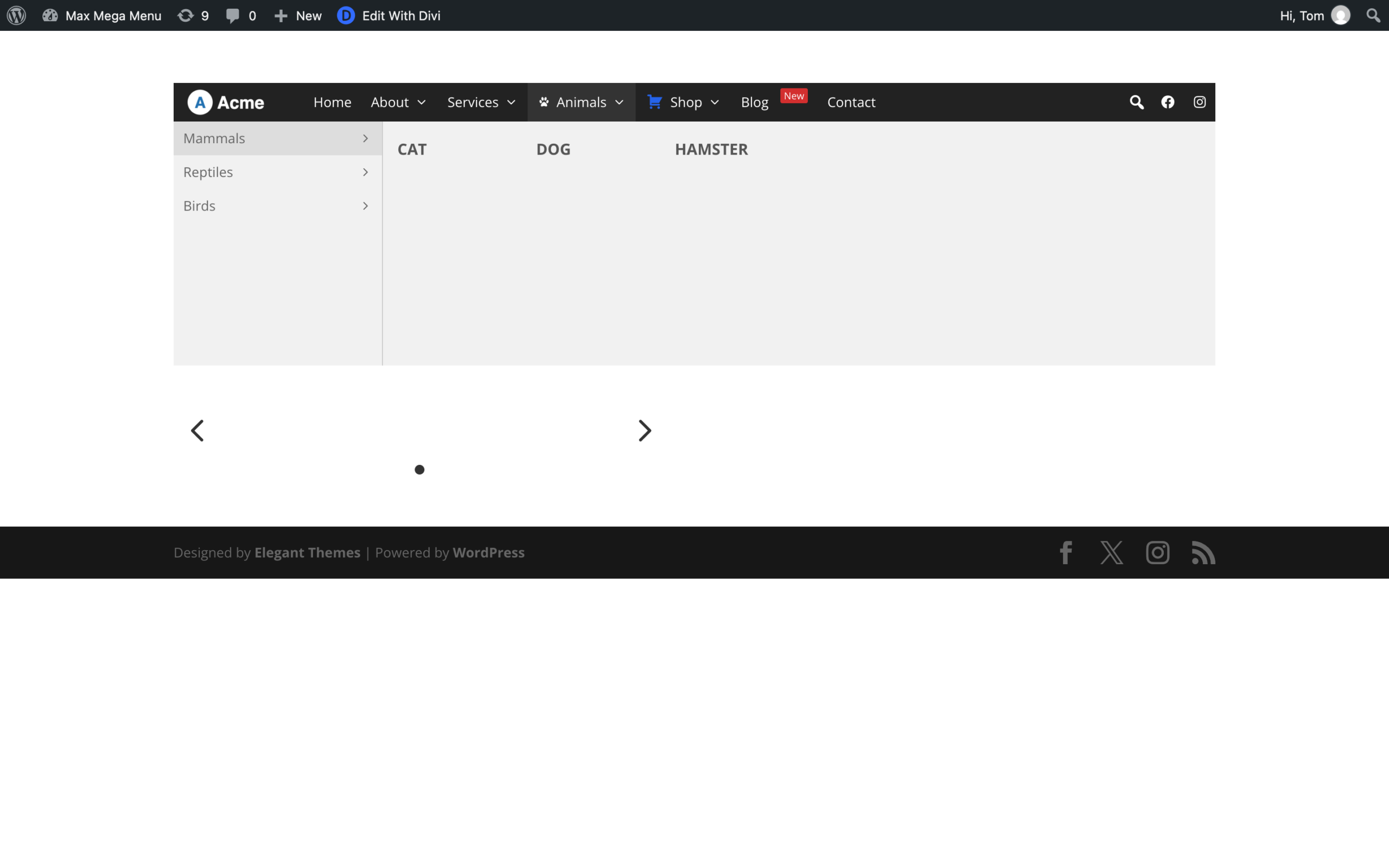The image size is (1389, 868).
Task: Visit Instagram from menu bar icon
Action: coord(1200,102)
